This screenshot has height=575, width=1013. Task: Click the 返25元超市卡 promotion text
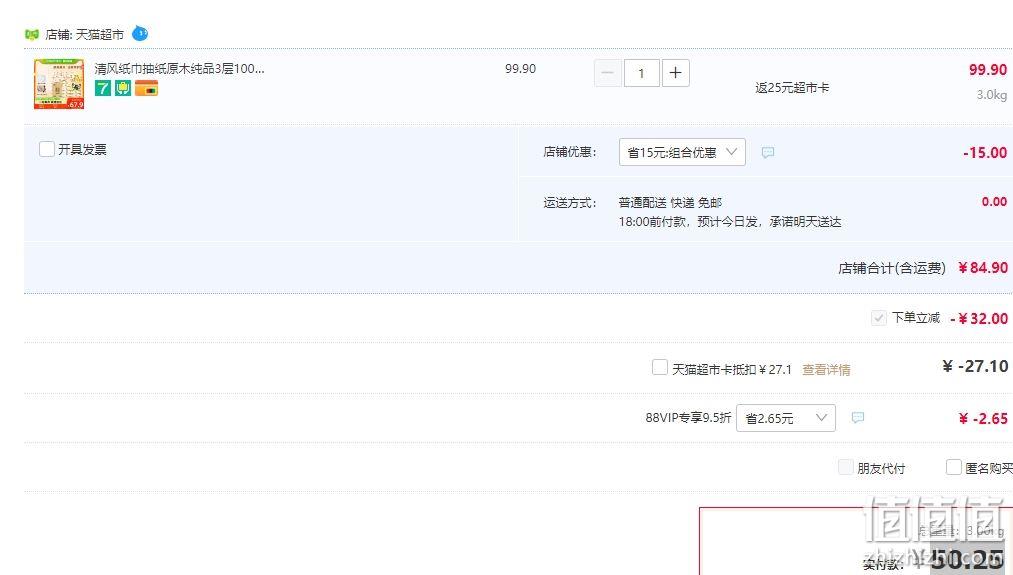pos(792,88)
